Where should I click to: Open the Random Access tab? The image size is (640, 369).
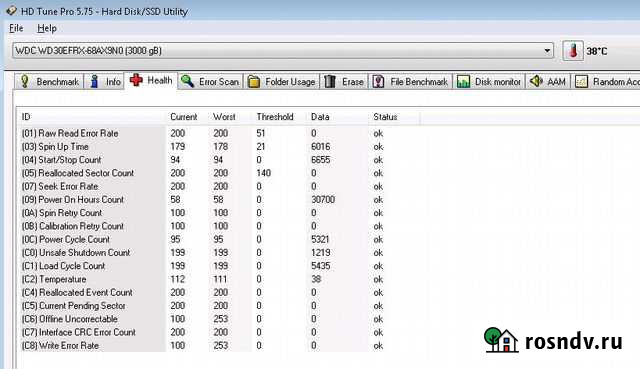tap(606, 82)
